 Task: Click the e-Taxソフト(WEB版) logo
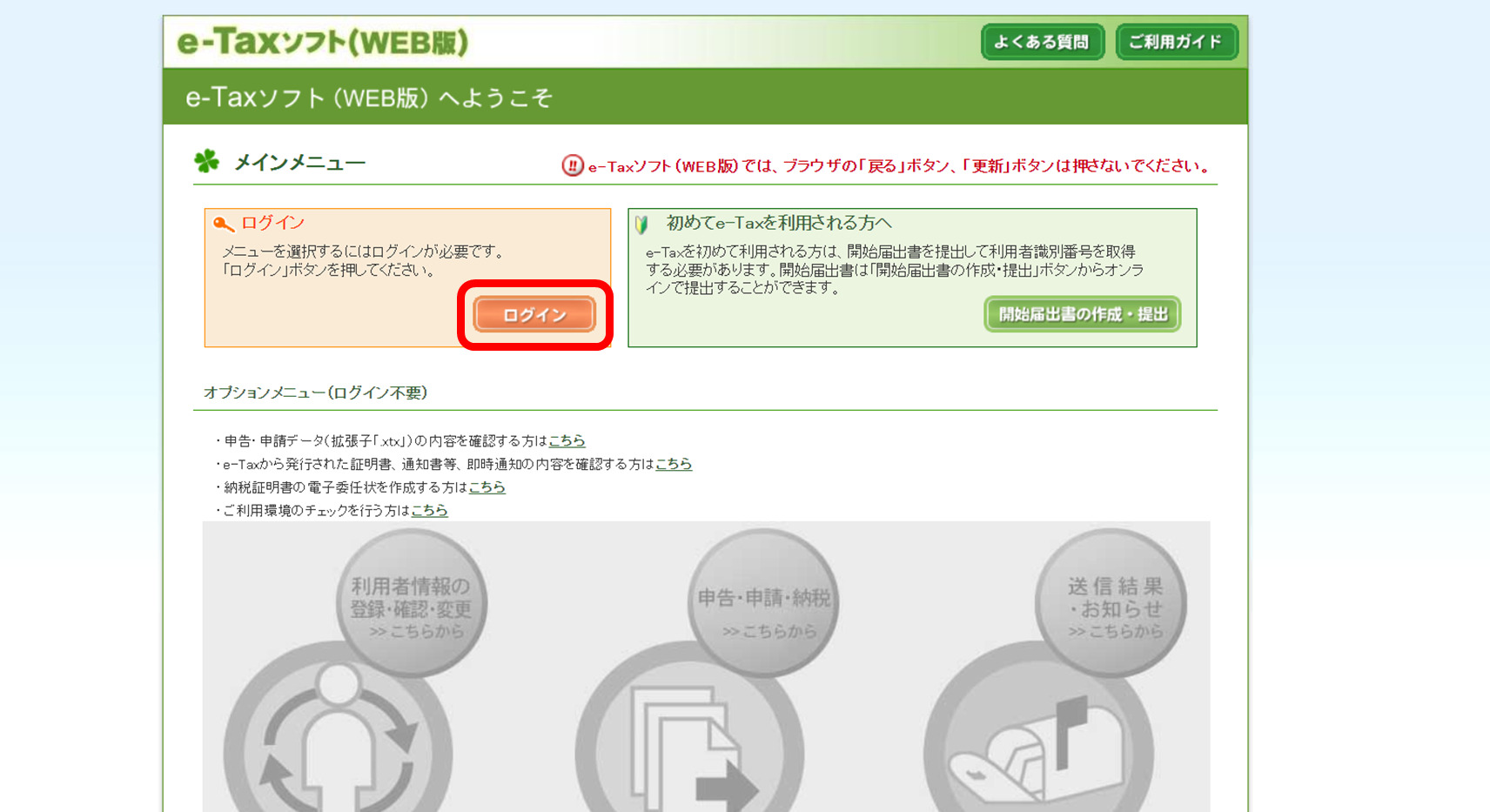pyautogui.click(x=322, y=42)
